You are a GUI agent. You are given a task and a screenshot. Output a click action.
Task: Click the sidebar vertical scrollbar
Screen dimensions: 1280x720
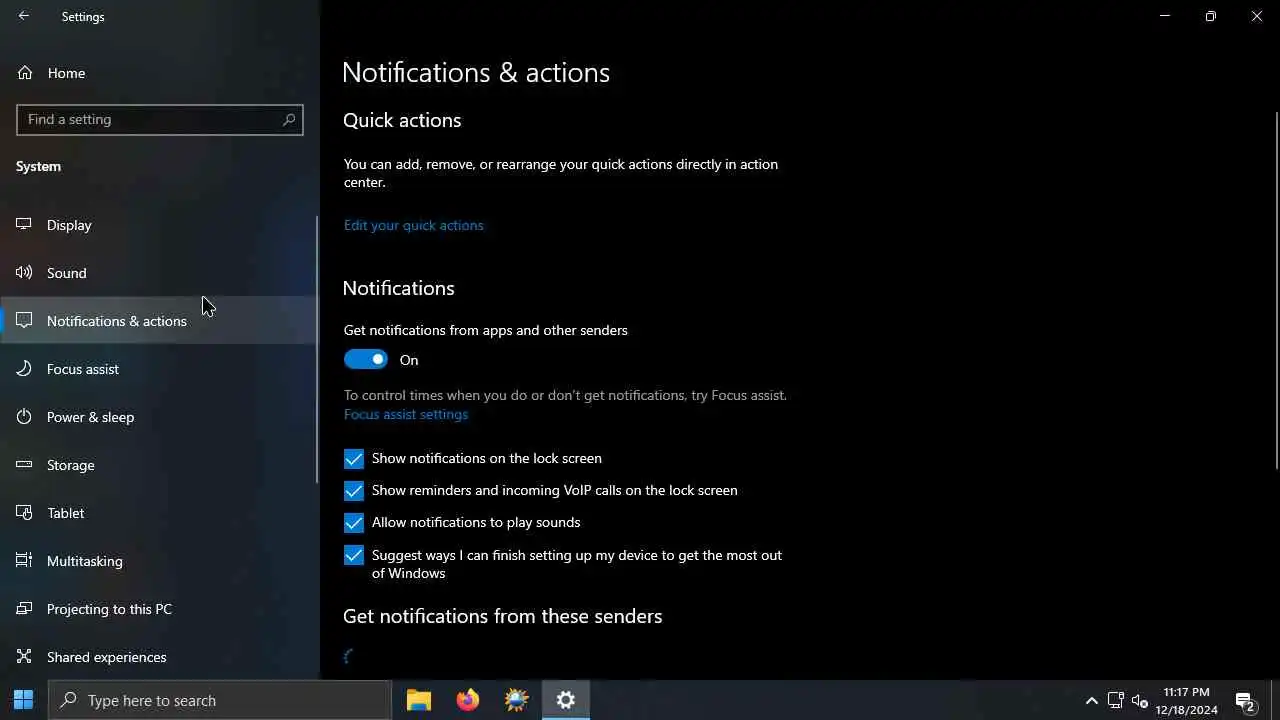317,350
